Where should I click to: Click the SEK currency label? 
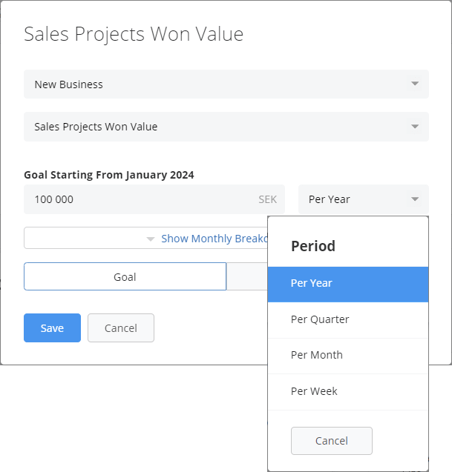(x=268, y=199)
